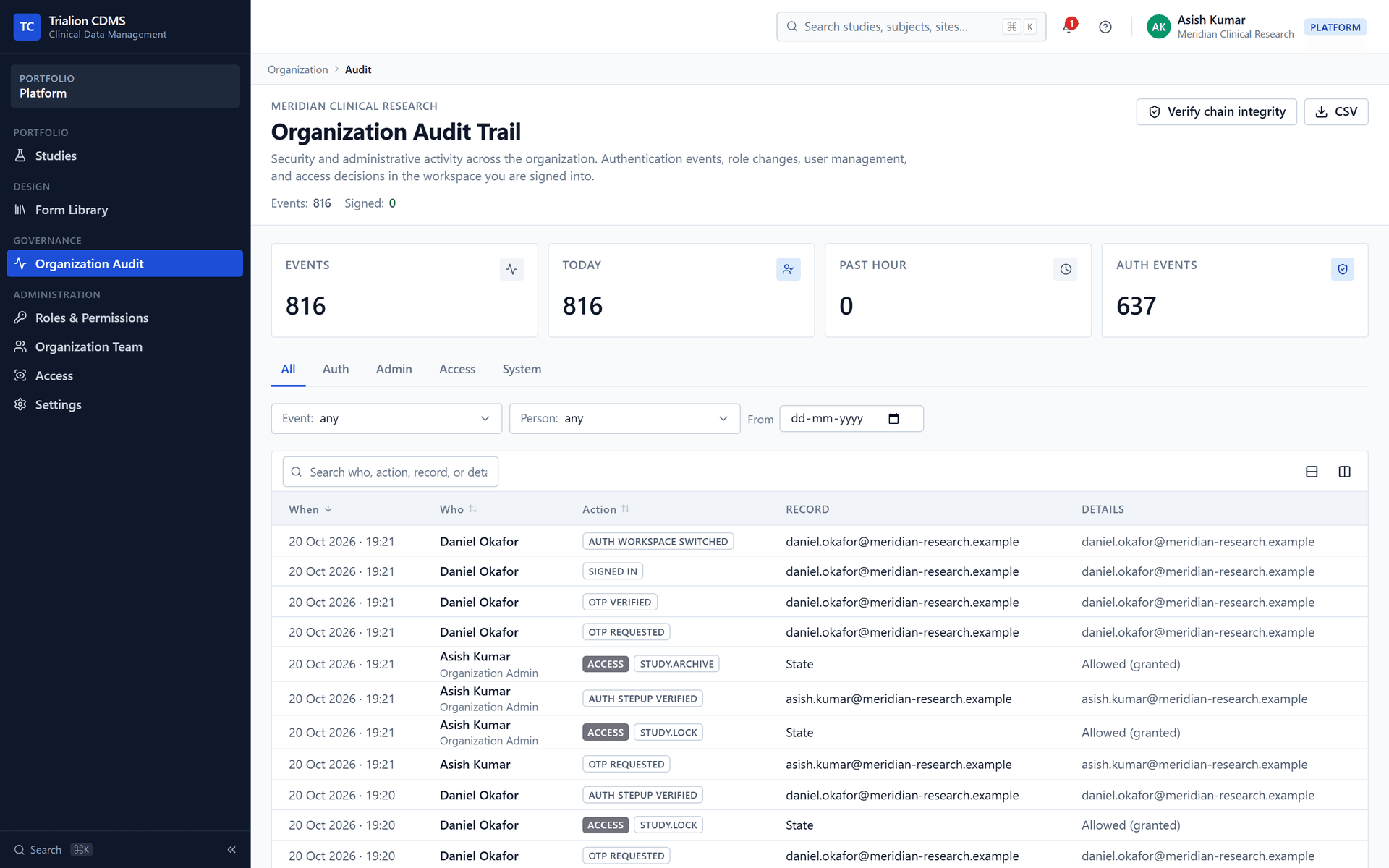This screenshot has height=868, width=1389.
Task: Click the AK user avatar
Action: tap(1158, 27)
